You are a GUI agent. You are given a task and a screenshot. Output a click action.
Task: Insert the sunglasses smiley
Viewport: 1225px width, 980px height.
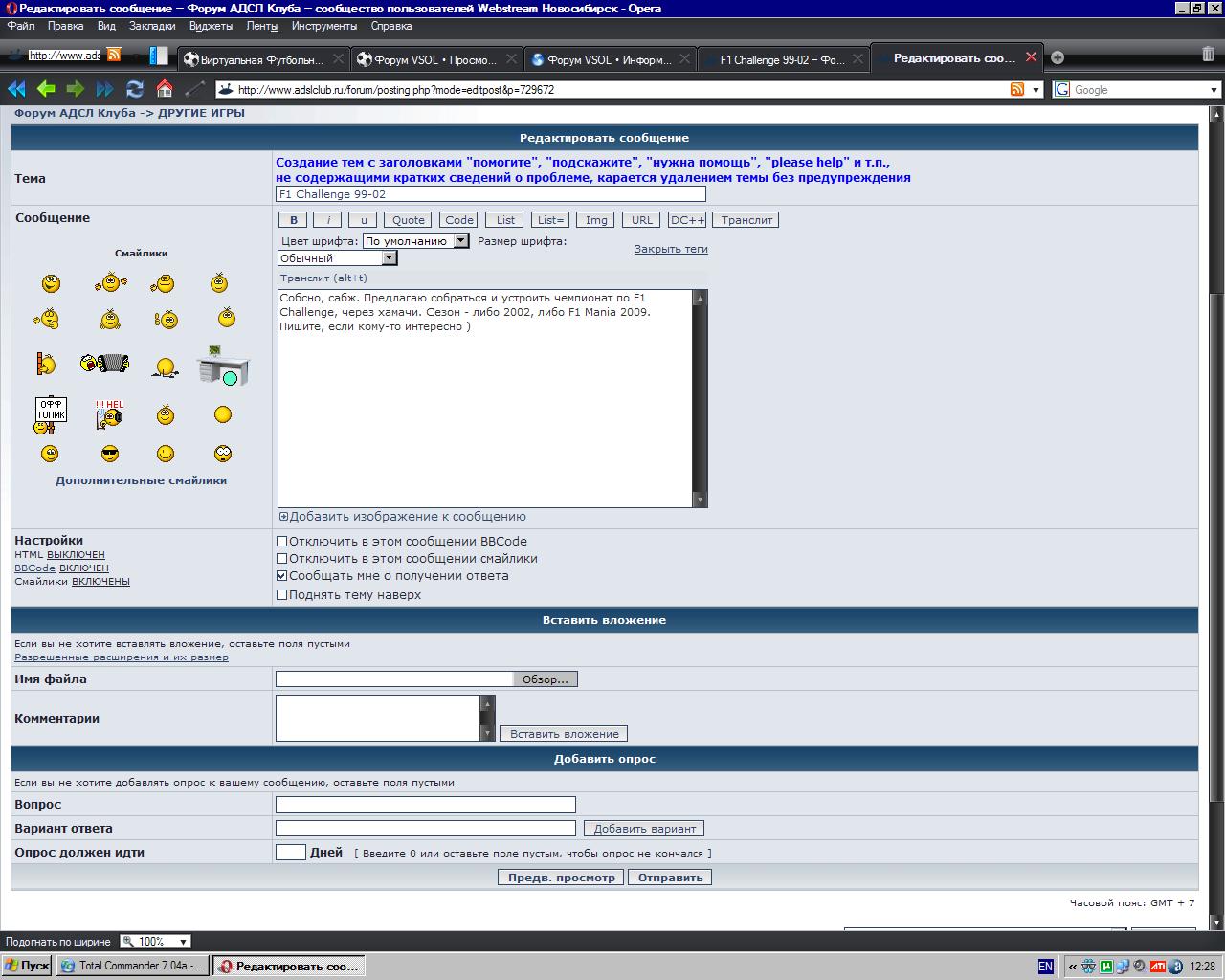click(110, 453)
